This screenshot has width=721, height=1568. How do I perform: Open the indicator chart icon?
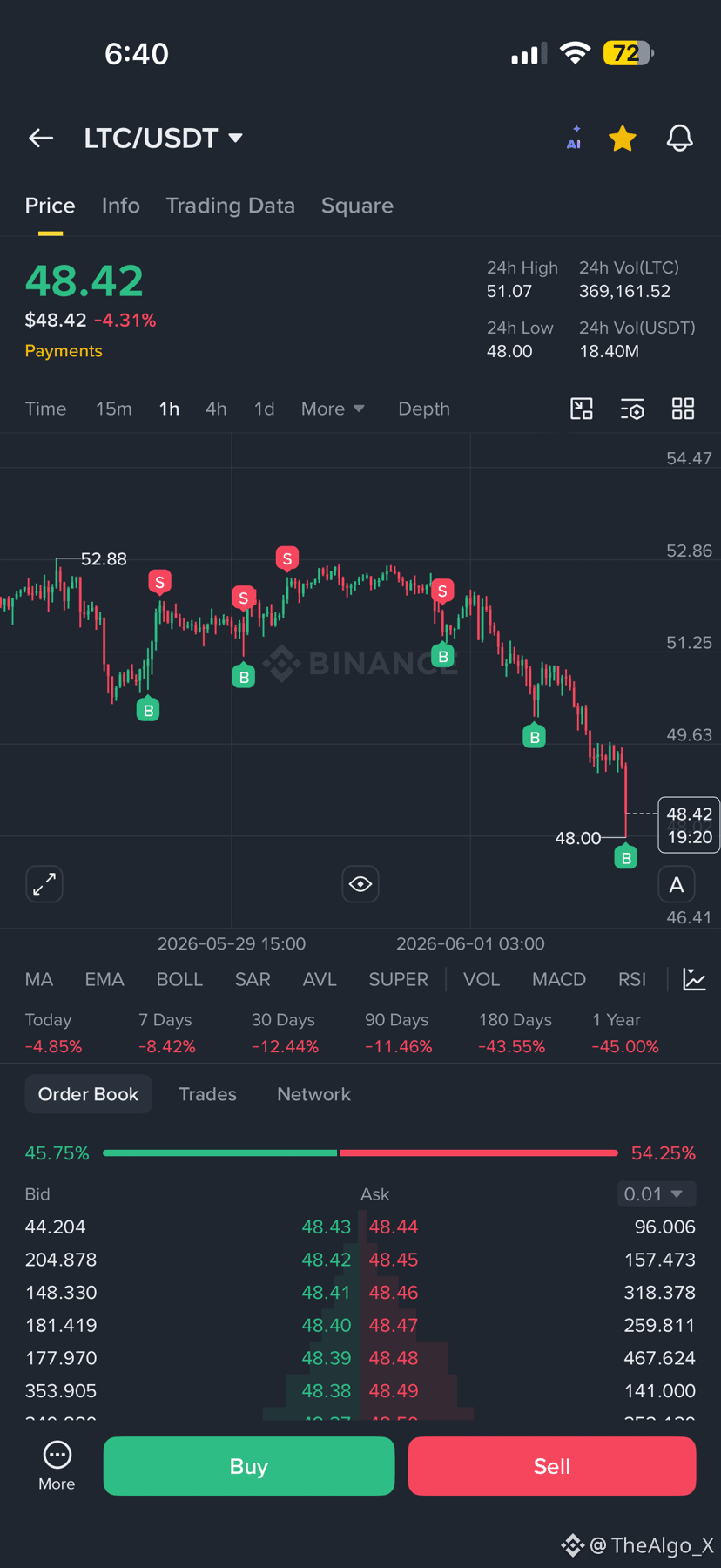(695, 979)
